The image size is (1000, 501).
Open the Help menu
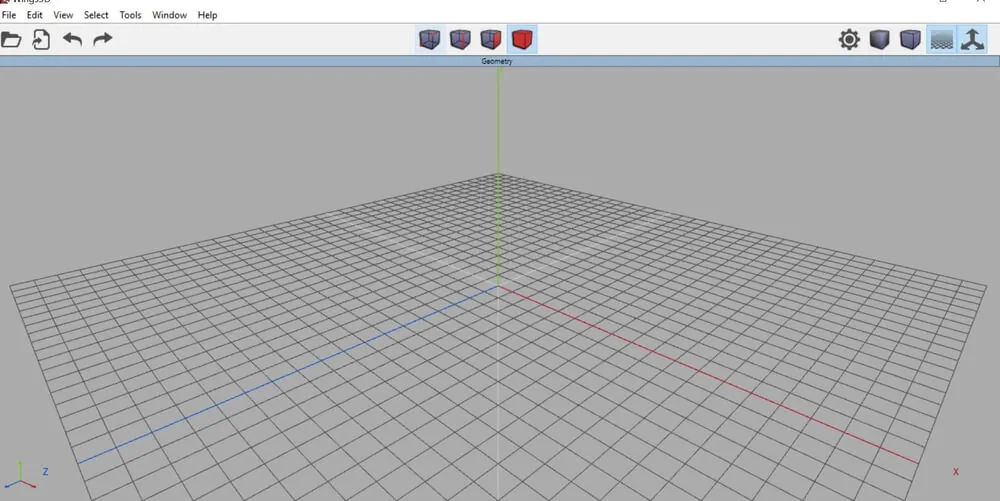(207, 15)
